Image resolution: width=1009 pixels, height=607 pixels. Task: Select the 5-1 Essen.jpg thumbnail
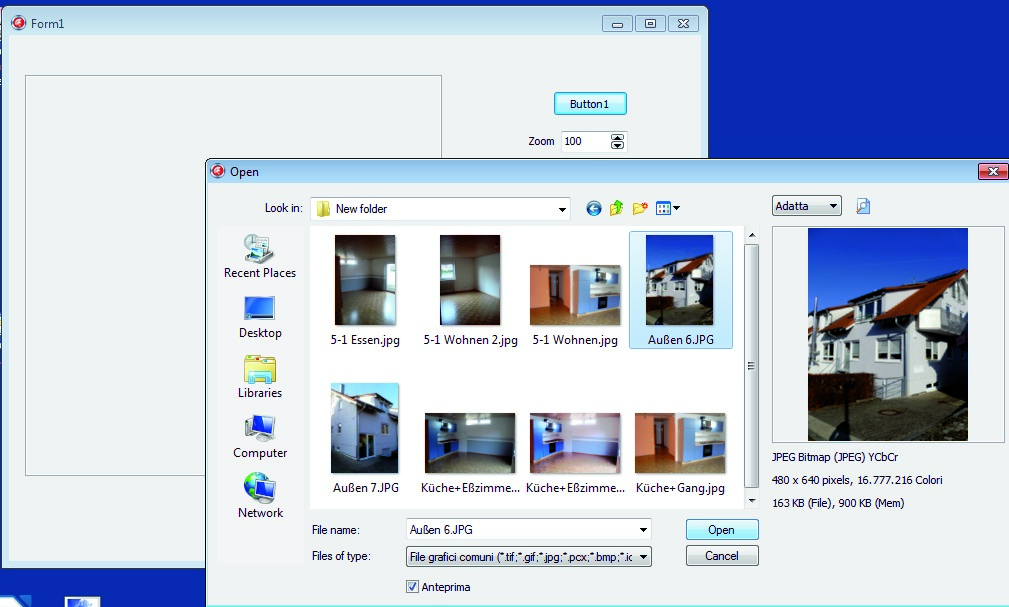coord(365,290)
